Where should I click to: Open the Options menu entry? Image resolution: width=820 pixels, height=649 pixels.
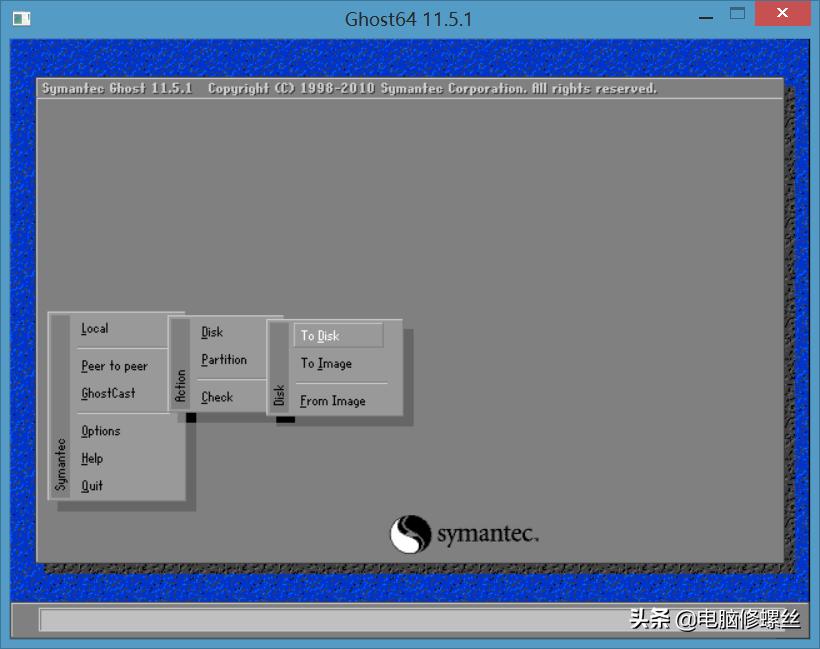click(100, 431)
